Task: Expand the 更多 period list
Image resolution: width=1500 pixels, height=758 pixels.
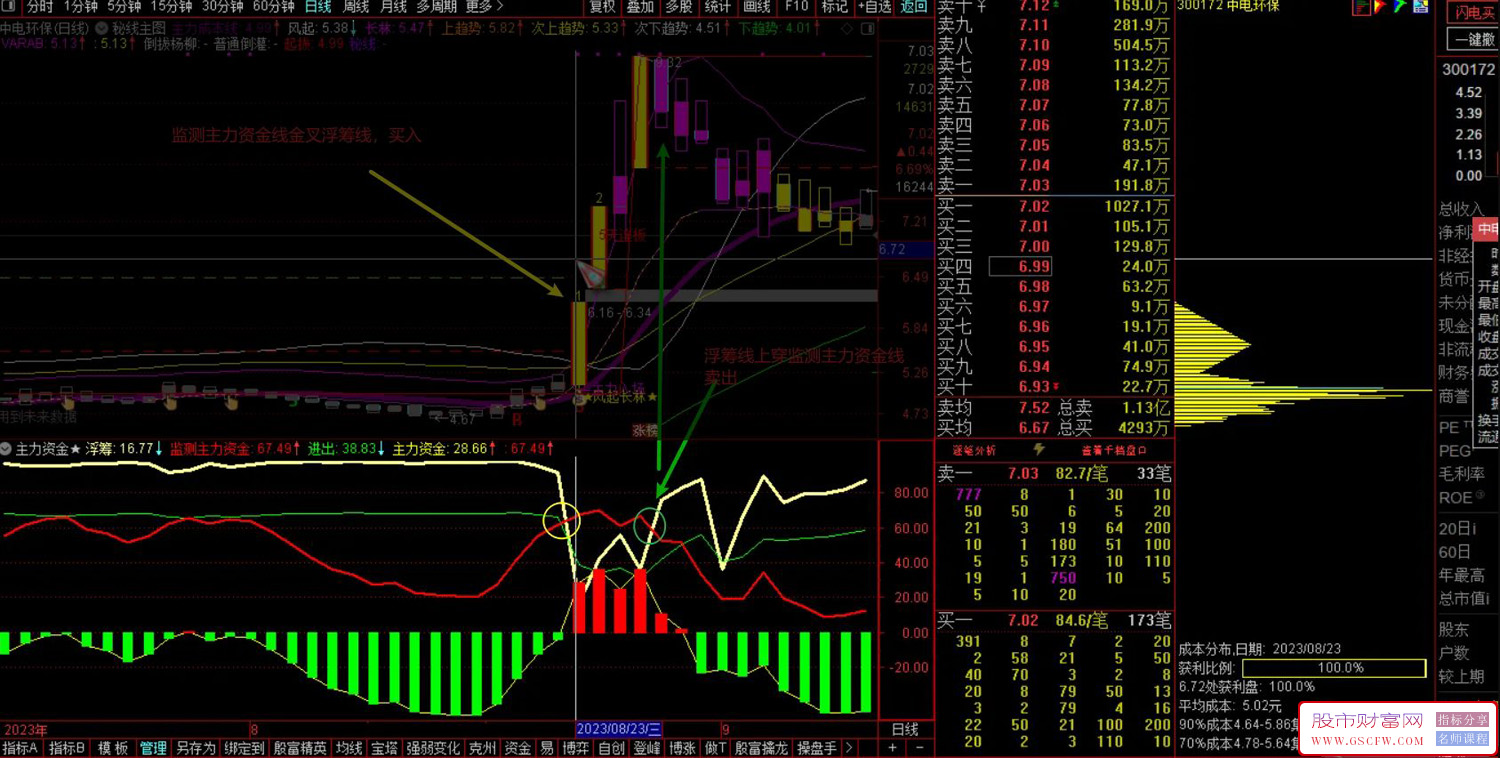Action: coord(485,7)
